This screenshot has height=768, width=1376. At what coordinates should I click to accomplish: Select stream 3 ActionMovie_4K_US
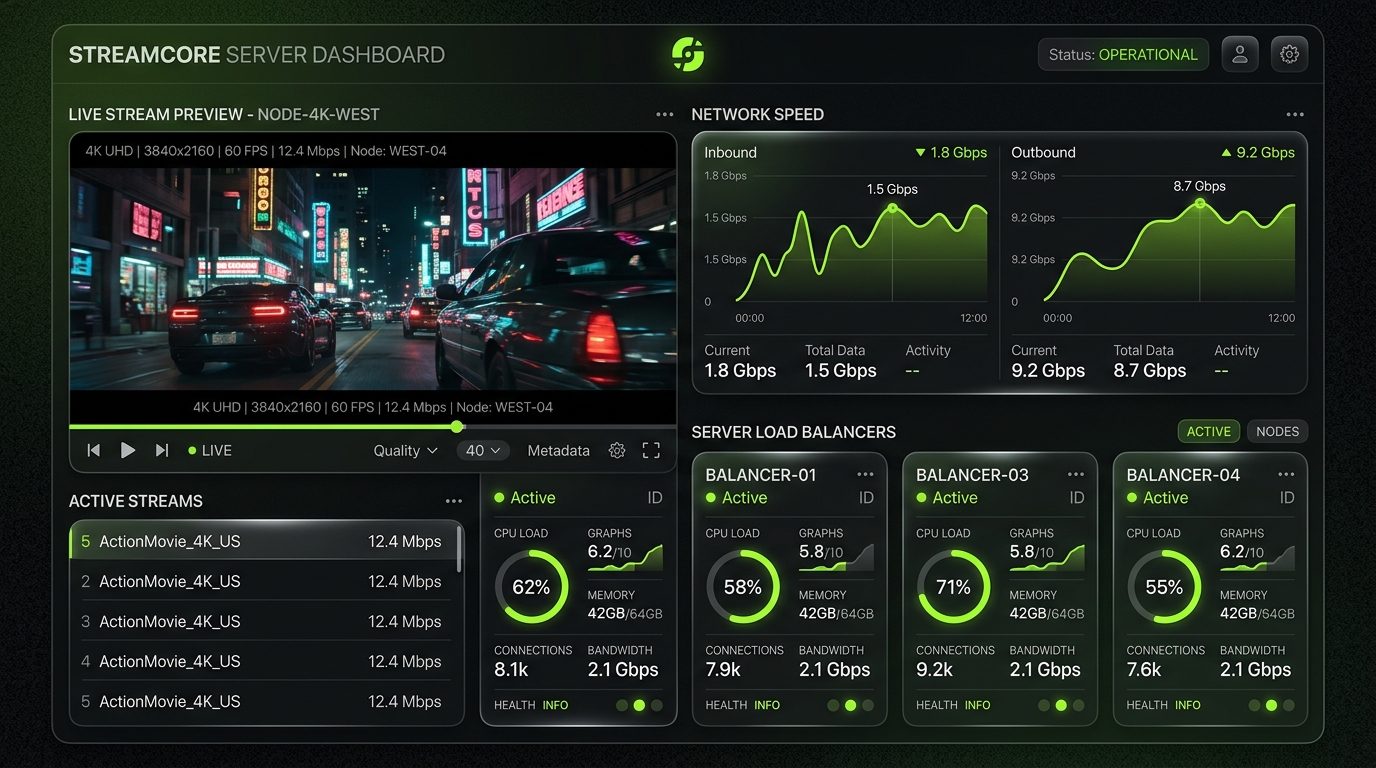coord(262,621)
